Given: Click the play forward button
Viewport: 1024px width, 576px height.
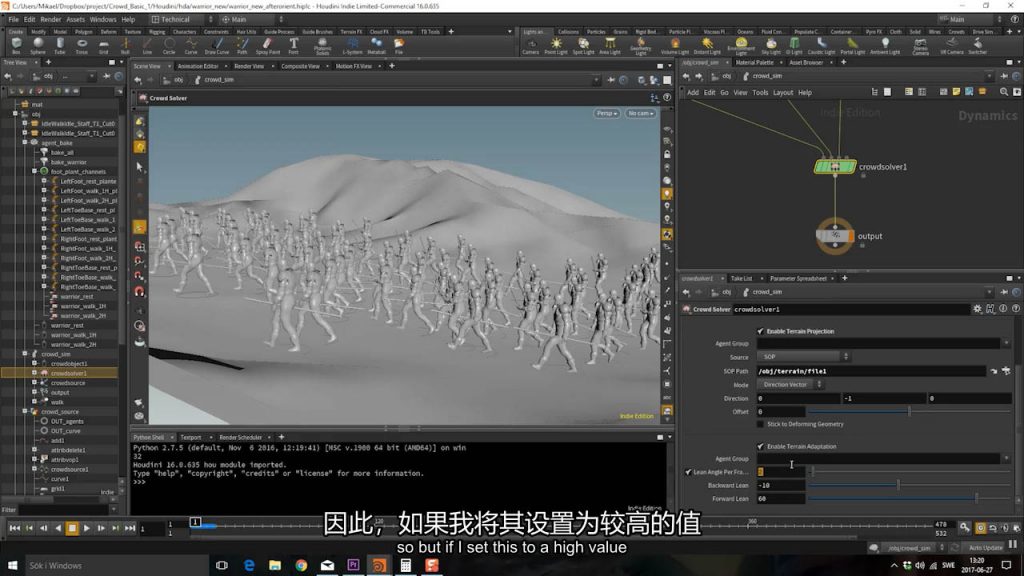Looking at the screenshot, I should point(86,528).
